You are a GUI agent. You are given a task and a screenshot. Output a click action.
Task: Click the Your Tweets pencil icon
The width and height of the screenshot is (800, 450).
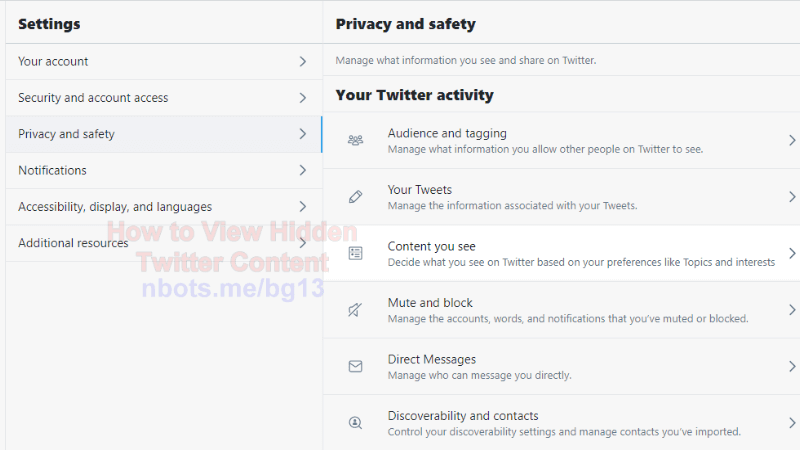click(x=356, y=197)
